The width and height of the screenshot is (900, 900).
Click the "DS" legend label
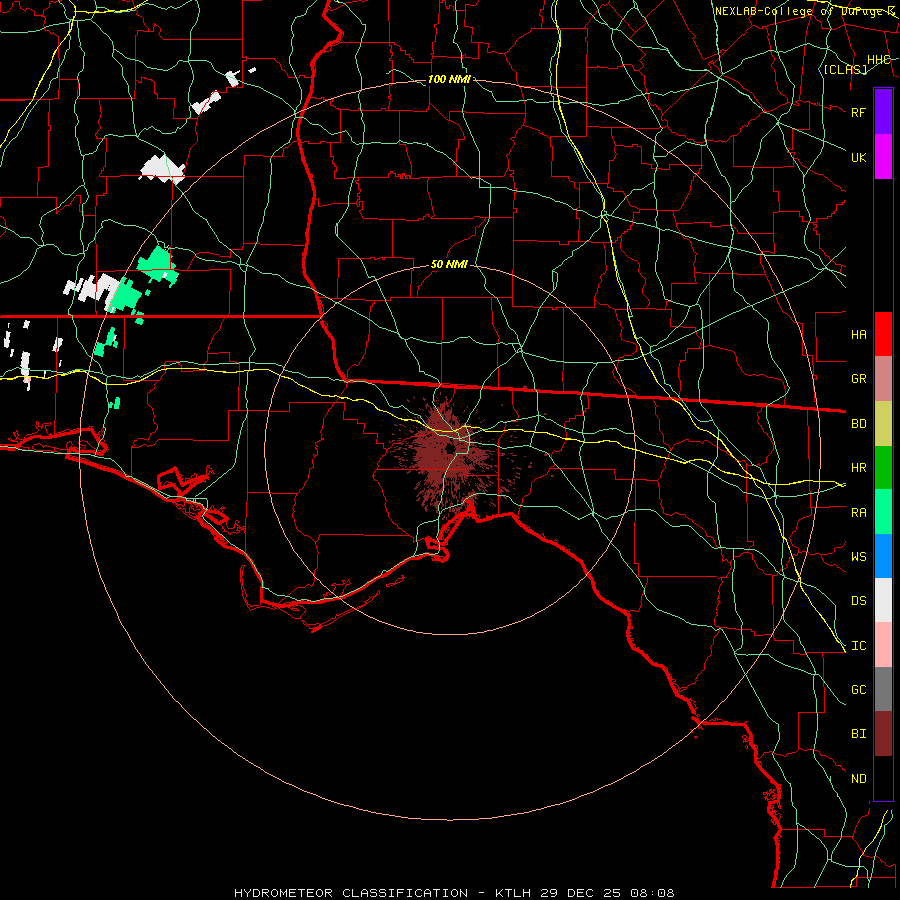(x=859, y=601)
